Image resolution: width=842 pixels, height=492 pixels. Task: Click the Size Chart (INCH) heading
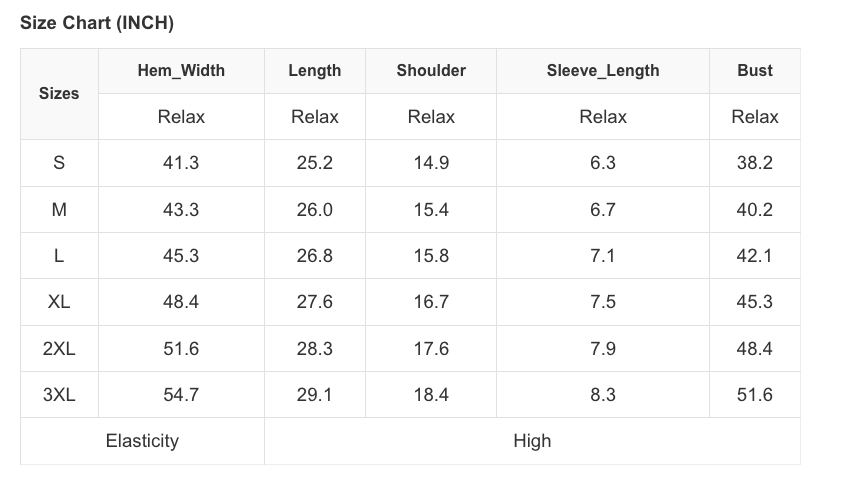pos(97,23)
